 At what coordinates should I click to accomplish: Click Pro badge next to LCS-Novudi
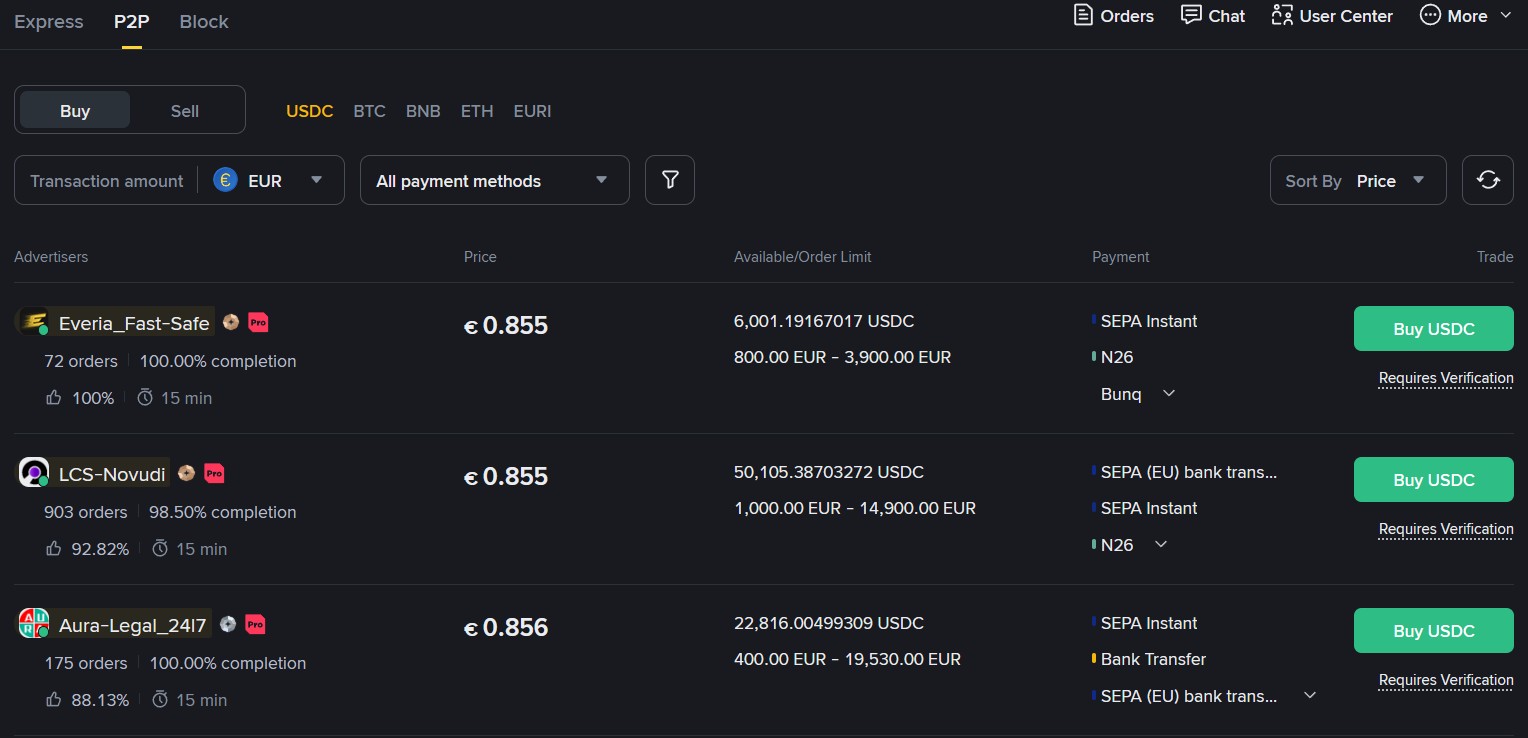(214, 473)
